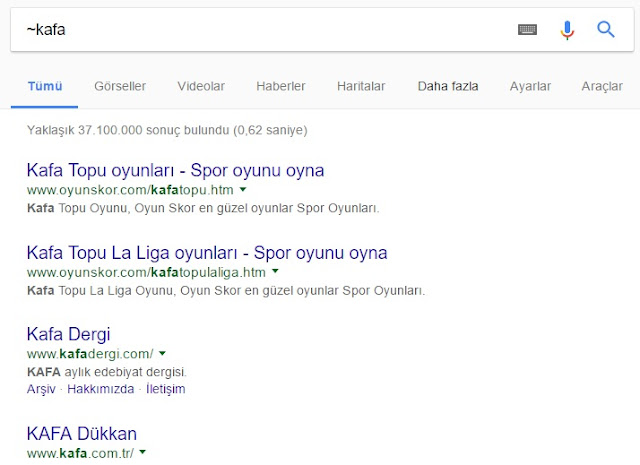Screen dimensions: 640x465
Task: Visit the Kafa Dergi result
Action: pyautogui.click(x=69, y=334)
